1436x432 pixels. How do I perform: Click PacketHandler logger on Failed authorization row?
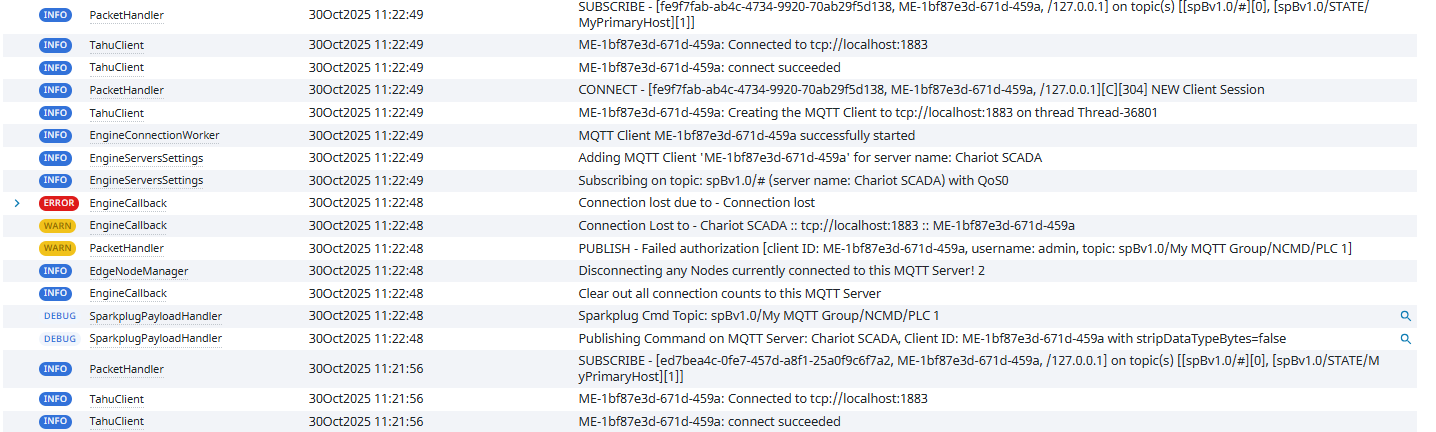pos(126,248)
